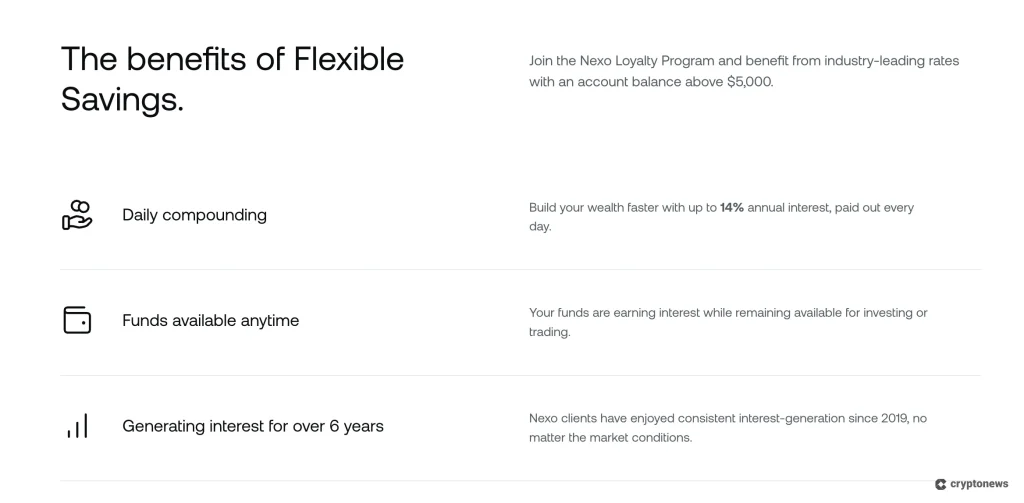
Task: Click the divider line below Daily compounding
Action: click(x=520, y=269)
